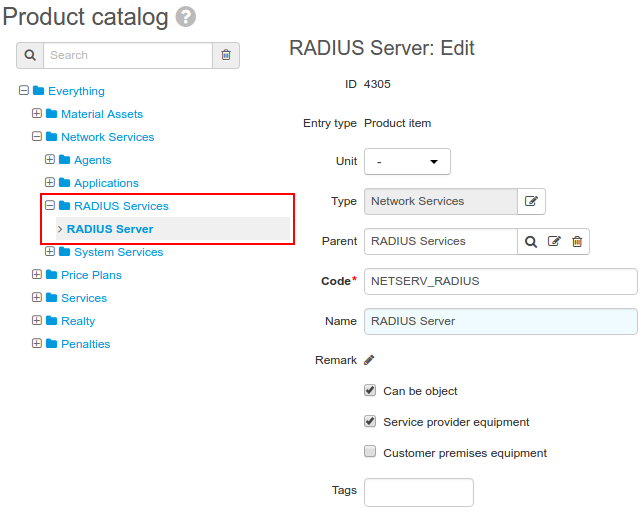Open the Agents tree entry
The width and height of the screenshot is (644, 520).
point(93,160)
